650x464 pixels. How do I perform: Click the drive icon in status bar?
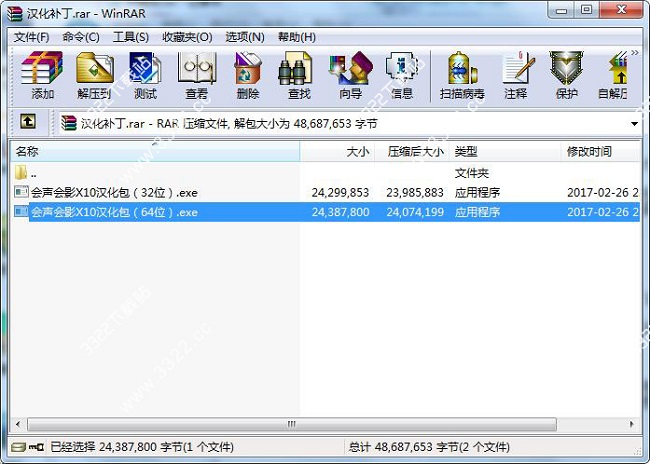[x=18, y=447]
